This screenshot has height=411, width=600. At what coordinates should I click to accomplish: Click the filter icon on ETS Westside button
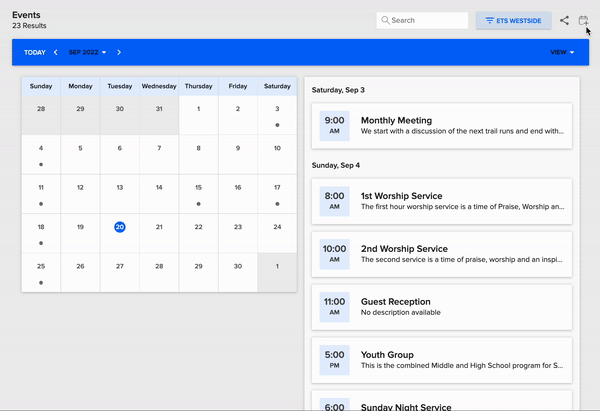[x=489, y=20]
